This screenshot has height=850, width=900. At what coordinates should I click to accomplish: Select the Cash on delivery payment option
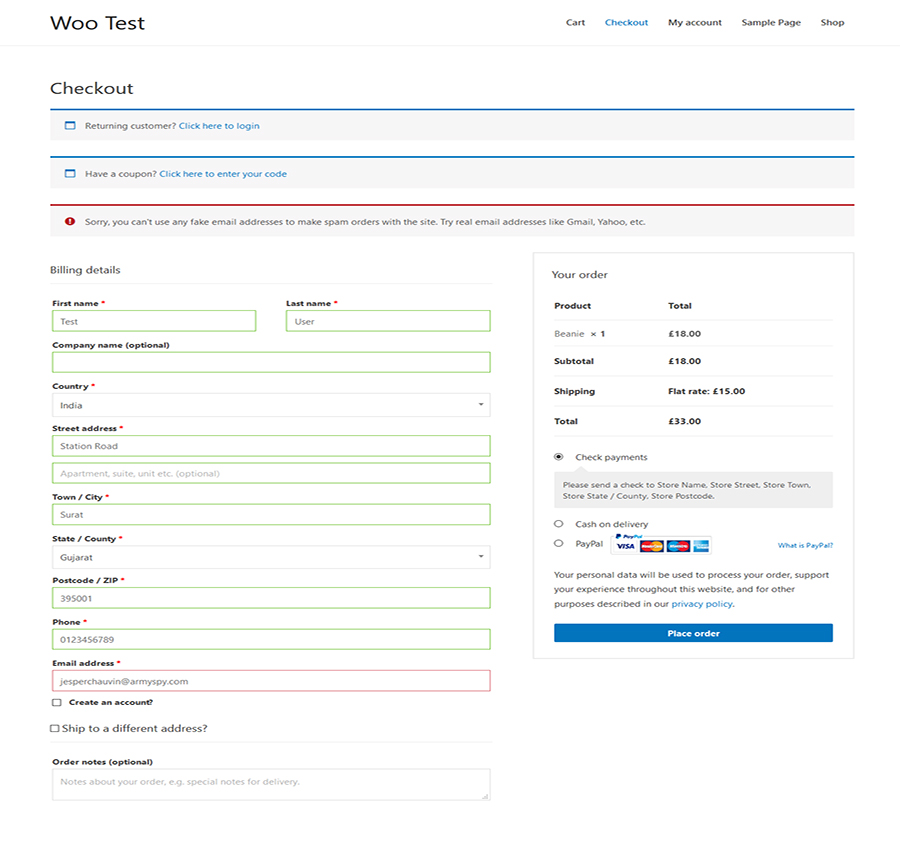point(560,523)
